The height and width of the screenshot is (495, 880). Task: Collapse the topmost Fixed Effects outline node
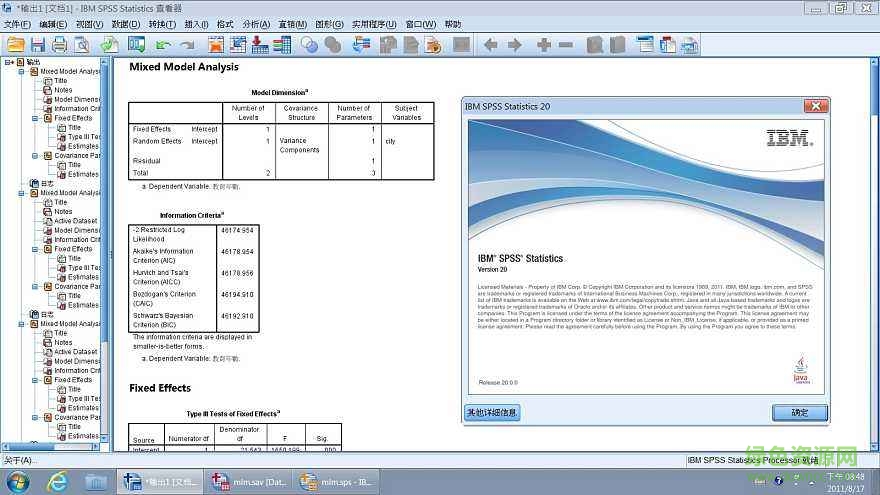35,118
